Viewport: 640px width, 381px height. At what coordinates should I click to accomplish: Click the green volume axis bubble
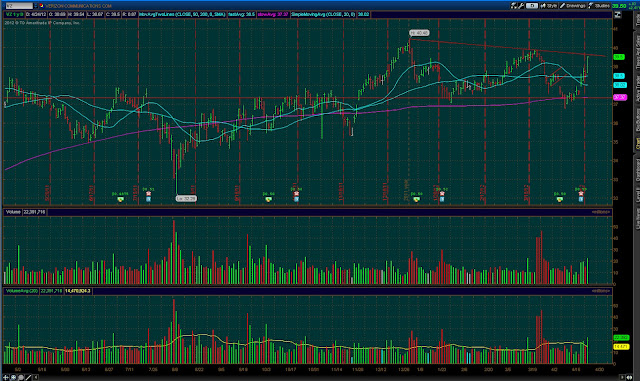tap(621, 338)
